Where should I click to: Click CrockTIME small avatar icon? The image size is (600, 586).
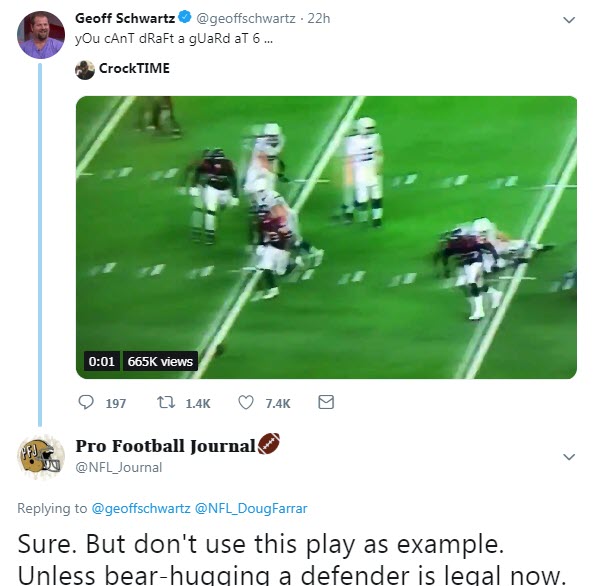click(x=85, y=69)
